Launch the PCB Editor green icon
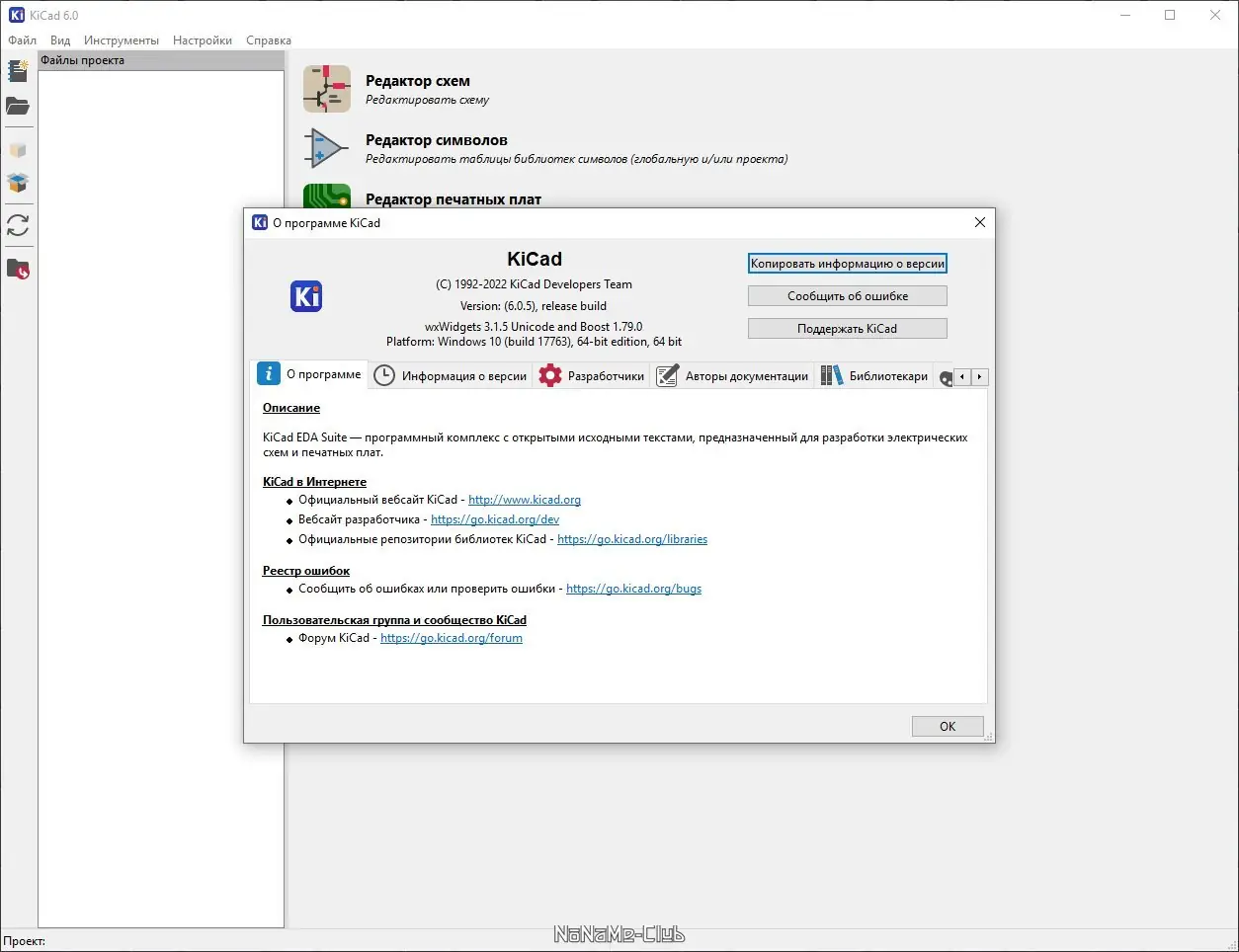The width and height of the screenshot is (1239, 952). coord(327,196)
